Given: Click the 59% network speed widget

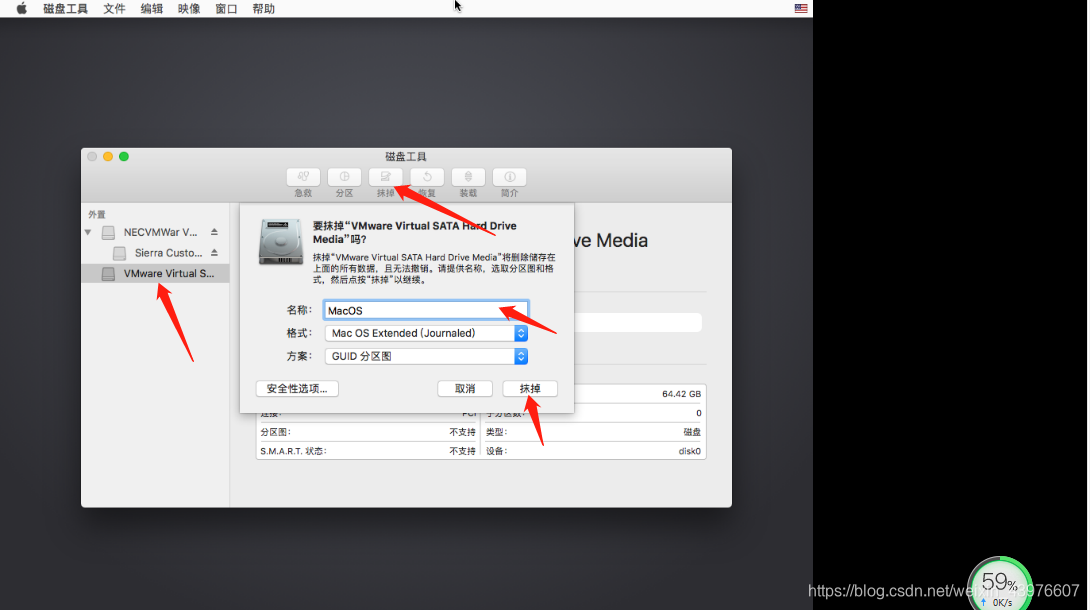Looking at the screenshot, I should (1000, 586).
